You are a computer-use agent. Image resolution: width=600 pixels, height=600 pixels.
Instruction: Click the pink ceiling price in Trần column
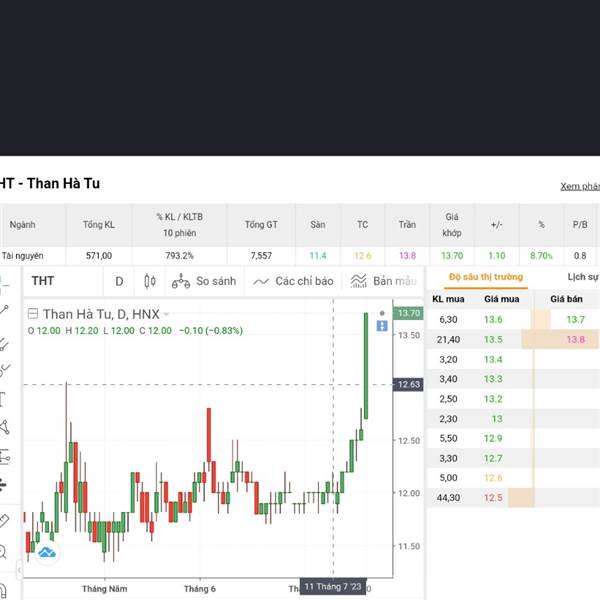pos(407,256)
